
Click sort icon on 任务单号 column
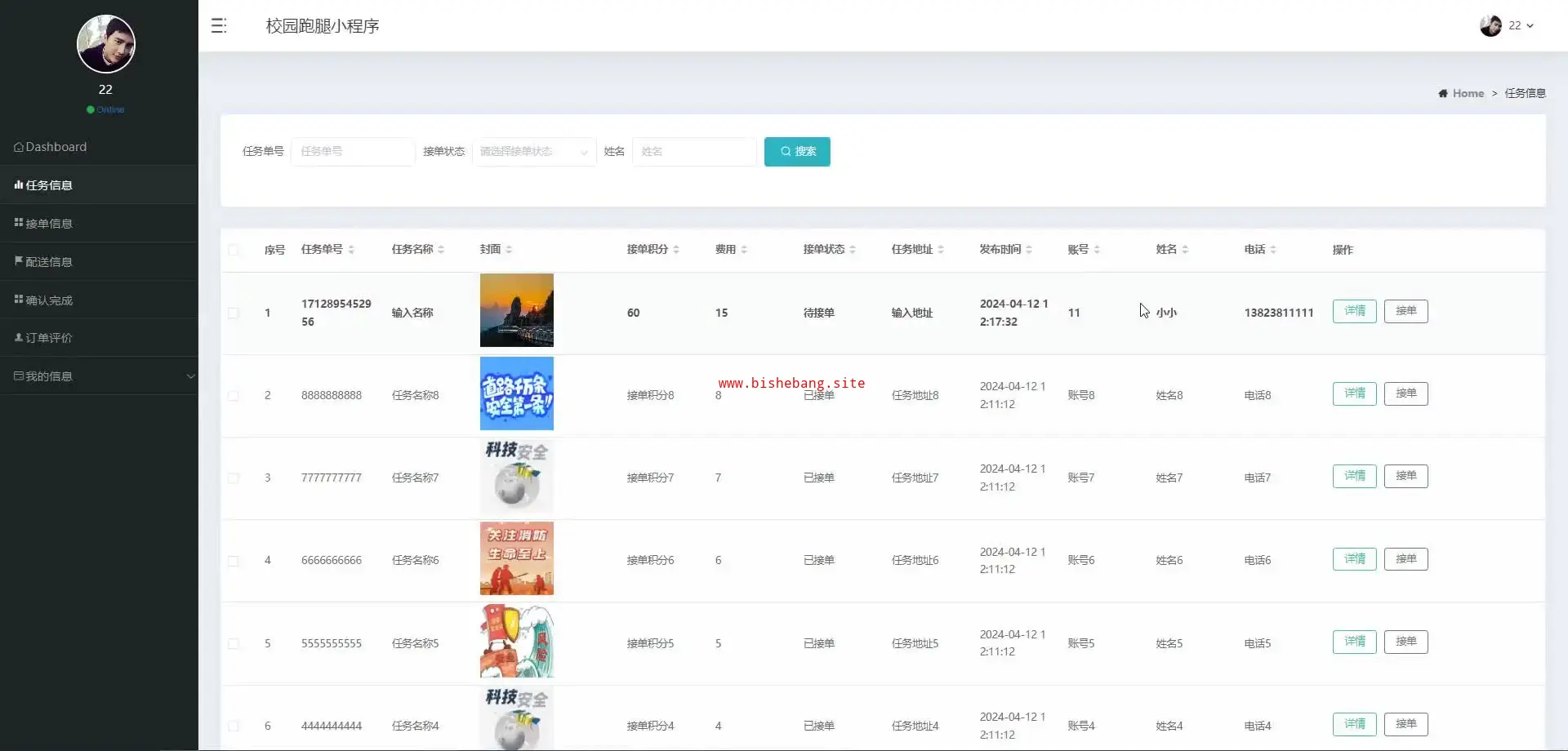(x=351, y=250)
